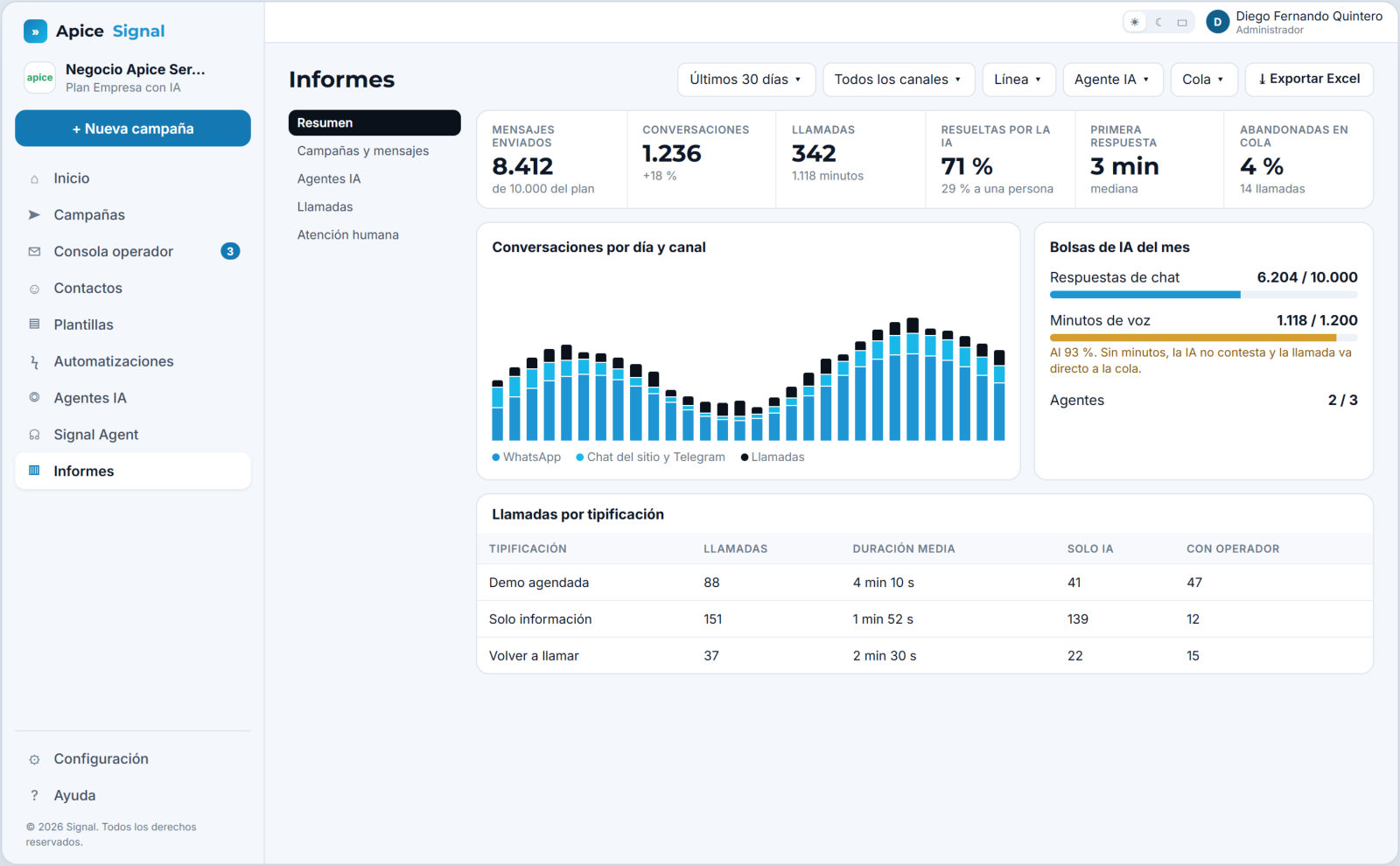Expand the Todos los canales filter

click(x=899, y=80)
